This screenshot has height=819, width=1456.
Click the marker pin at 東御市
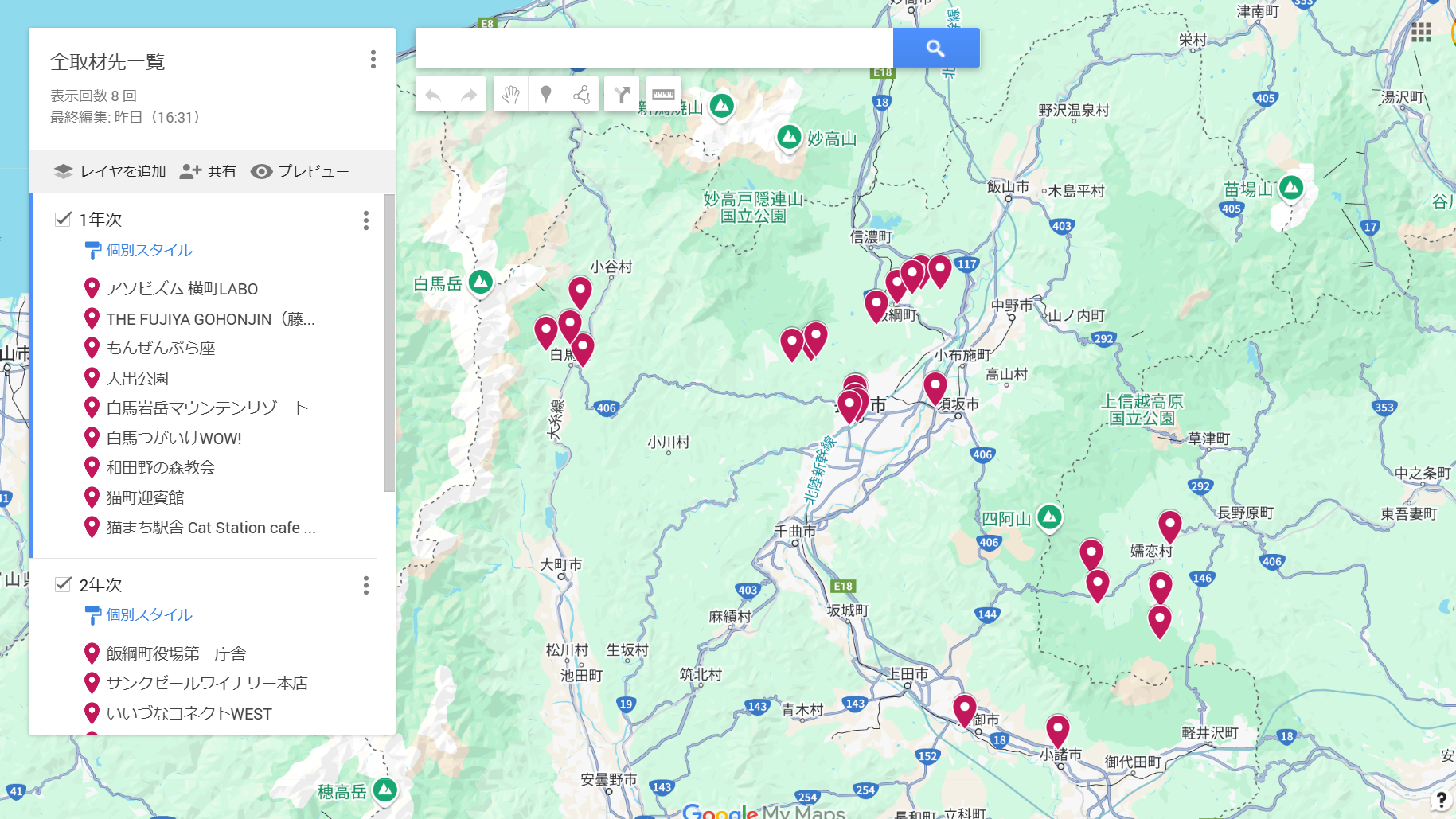click(965, 710)
